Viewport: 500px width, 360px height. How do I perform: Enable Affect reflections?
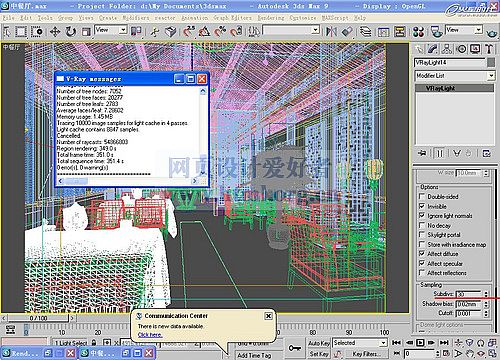pyautogui.click(x=422, y=273)
